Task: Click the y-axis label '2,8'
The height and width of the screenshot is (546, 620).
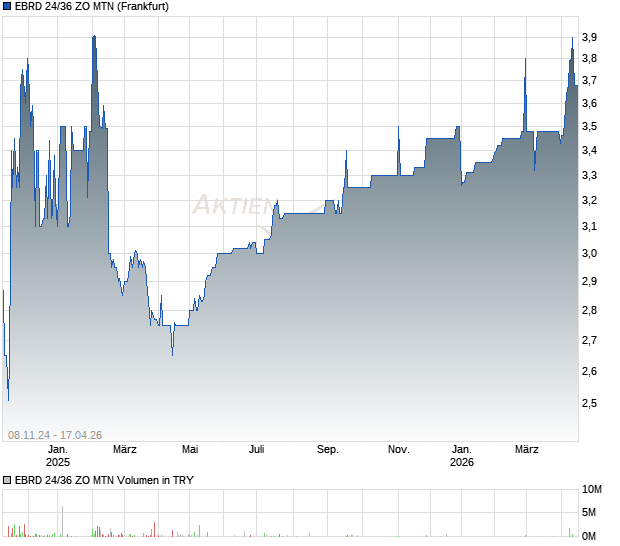Action: pos(589,310)
